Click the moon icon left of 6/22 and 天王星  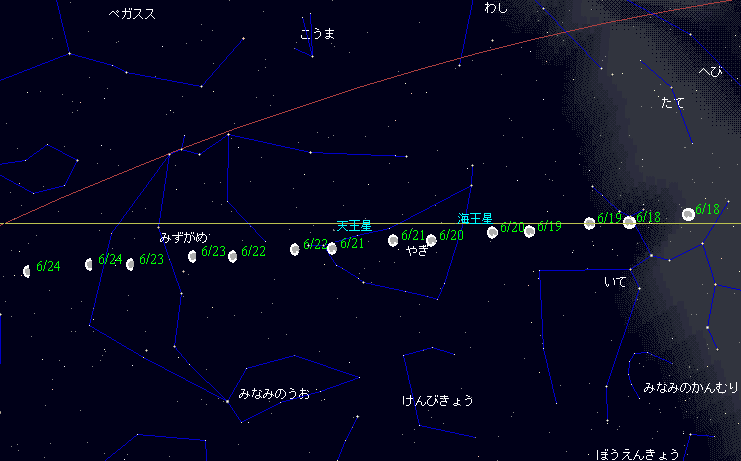coord(295,249)
